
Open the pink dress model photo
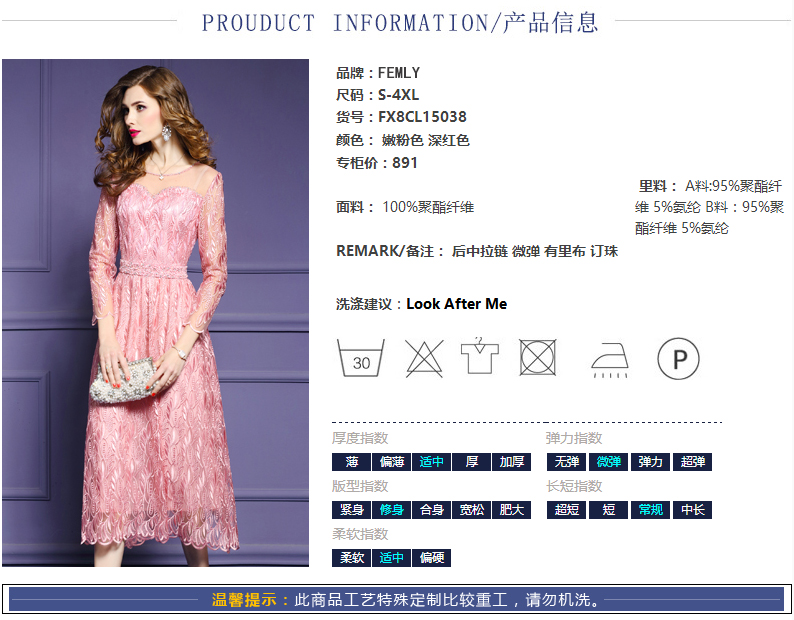pyautogui.click(x=155, y=313)
